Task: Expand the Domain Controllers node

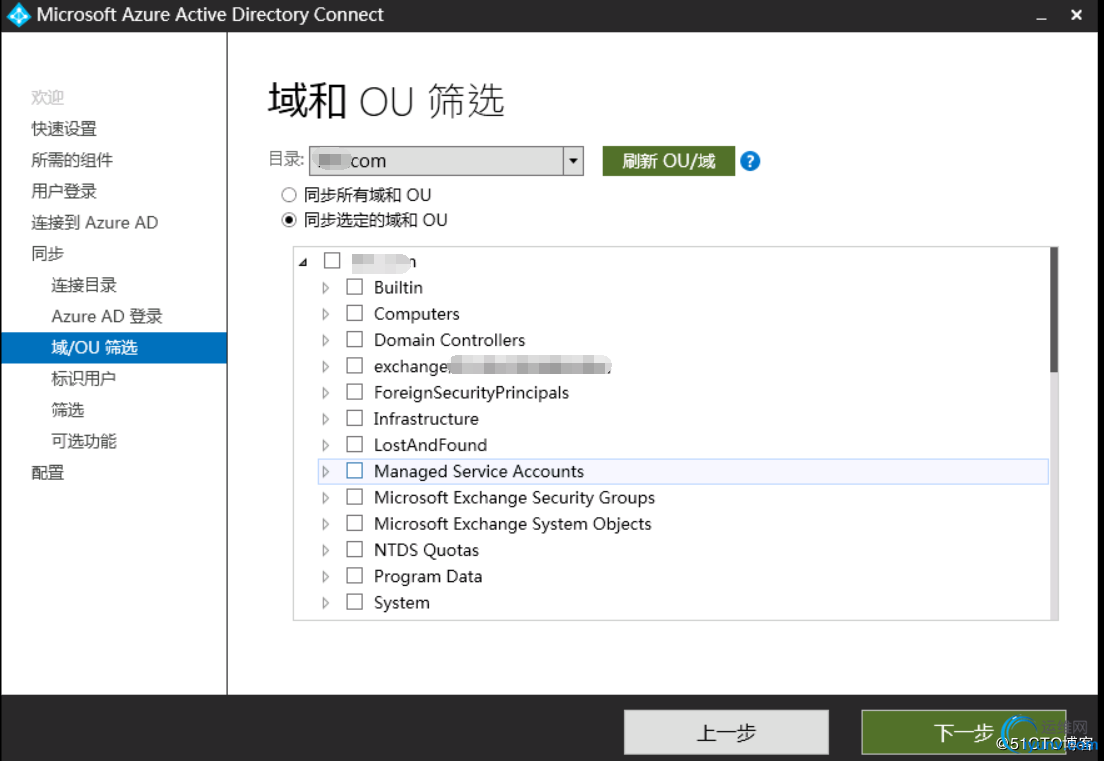Action: (325, 341)
